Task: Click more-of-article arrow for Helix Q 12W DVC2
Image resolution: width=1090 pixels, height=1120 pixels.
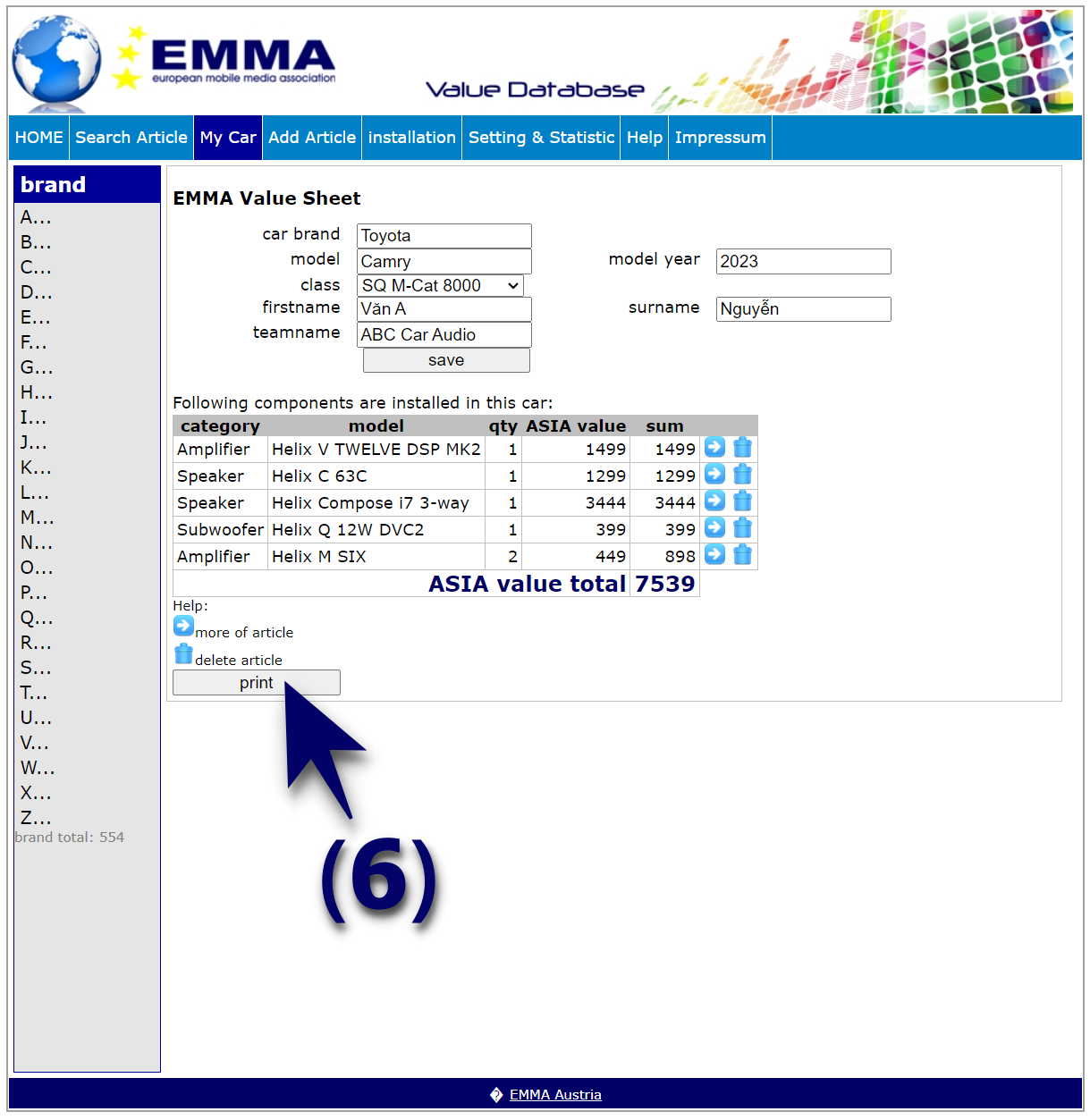Action: 714,527
